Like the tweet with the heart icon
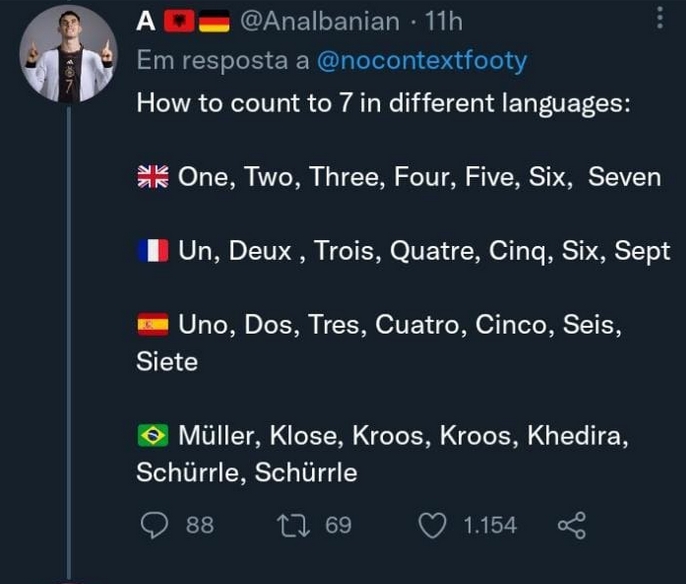686x584 pixels. [x=432, y=524]
